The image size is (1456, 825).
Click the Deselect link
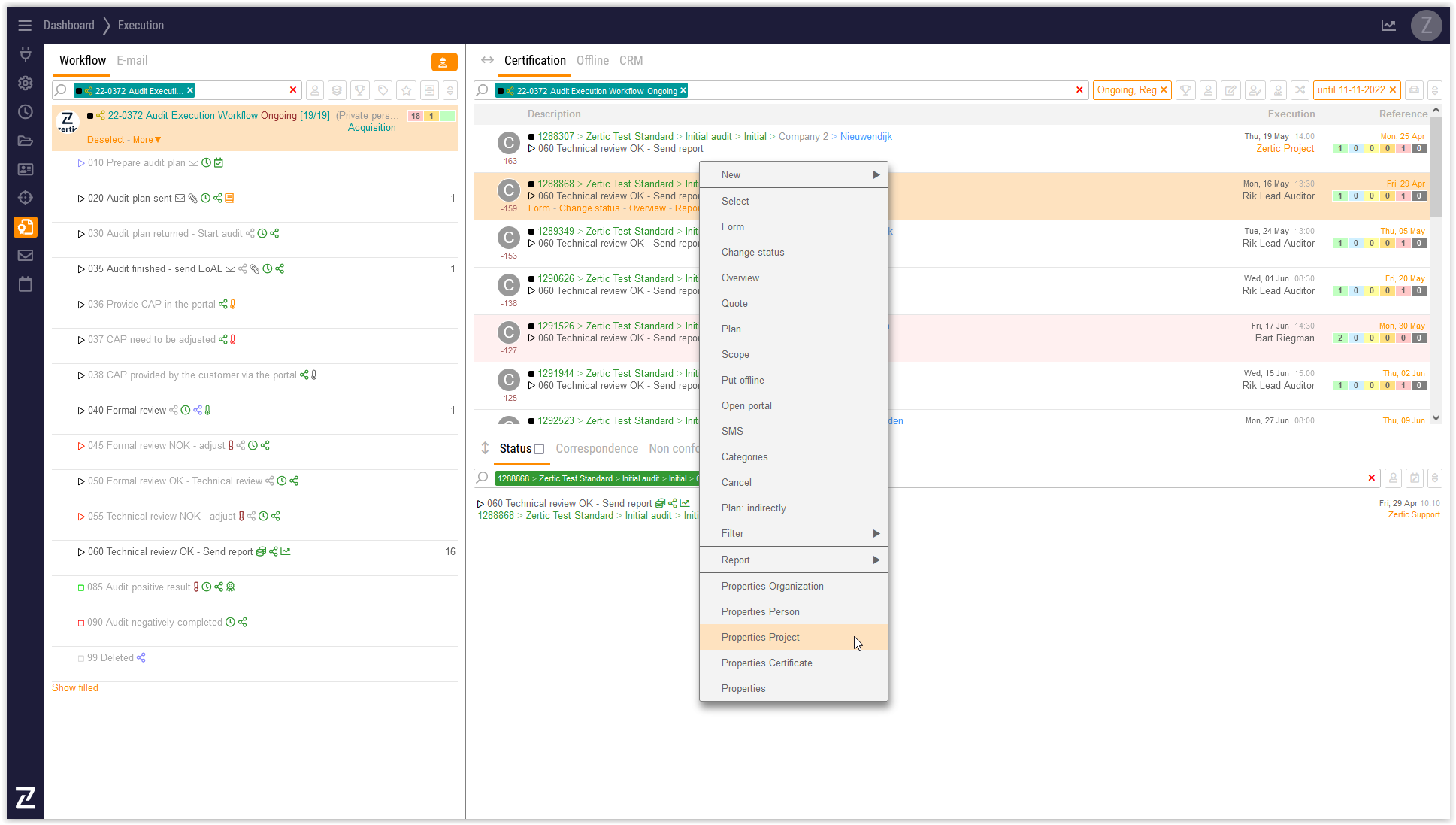(105, 140)
